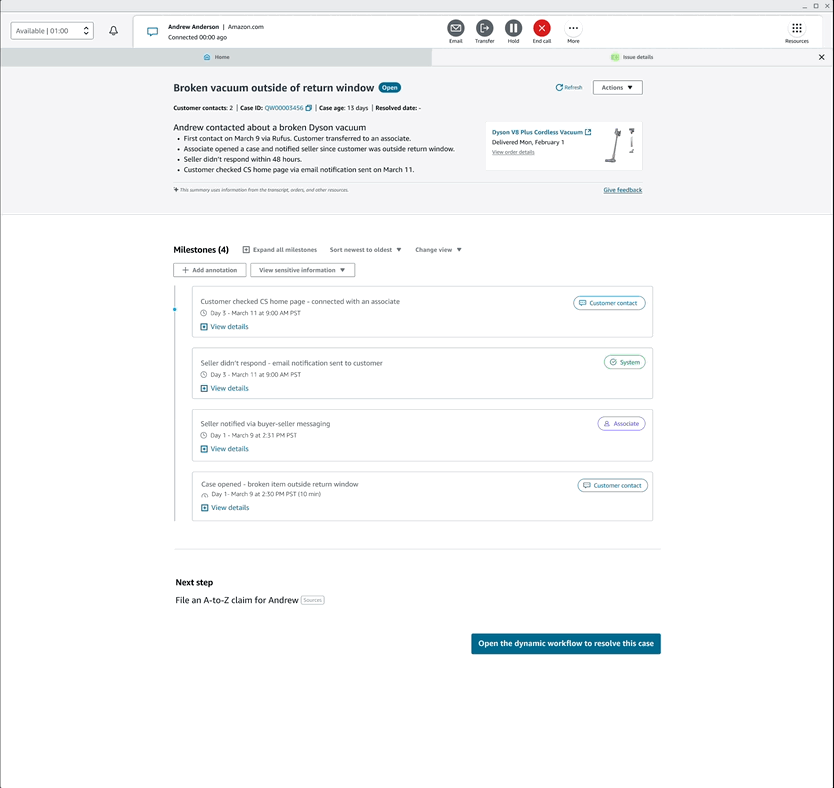
Task: Click the Open status badge
Action: (390, 88)
